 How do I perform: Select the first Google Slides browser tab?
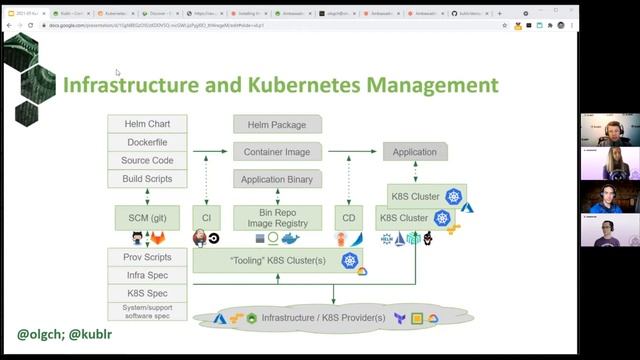(x=27, y=13)
